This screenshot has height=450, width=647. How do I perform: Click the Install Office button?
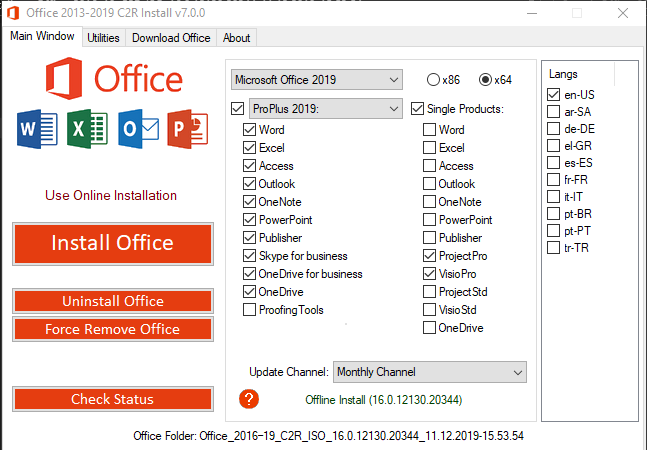(x=113, y=243)
